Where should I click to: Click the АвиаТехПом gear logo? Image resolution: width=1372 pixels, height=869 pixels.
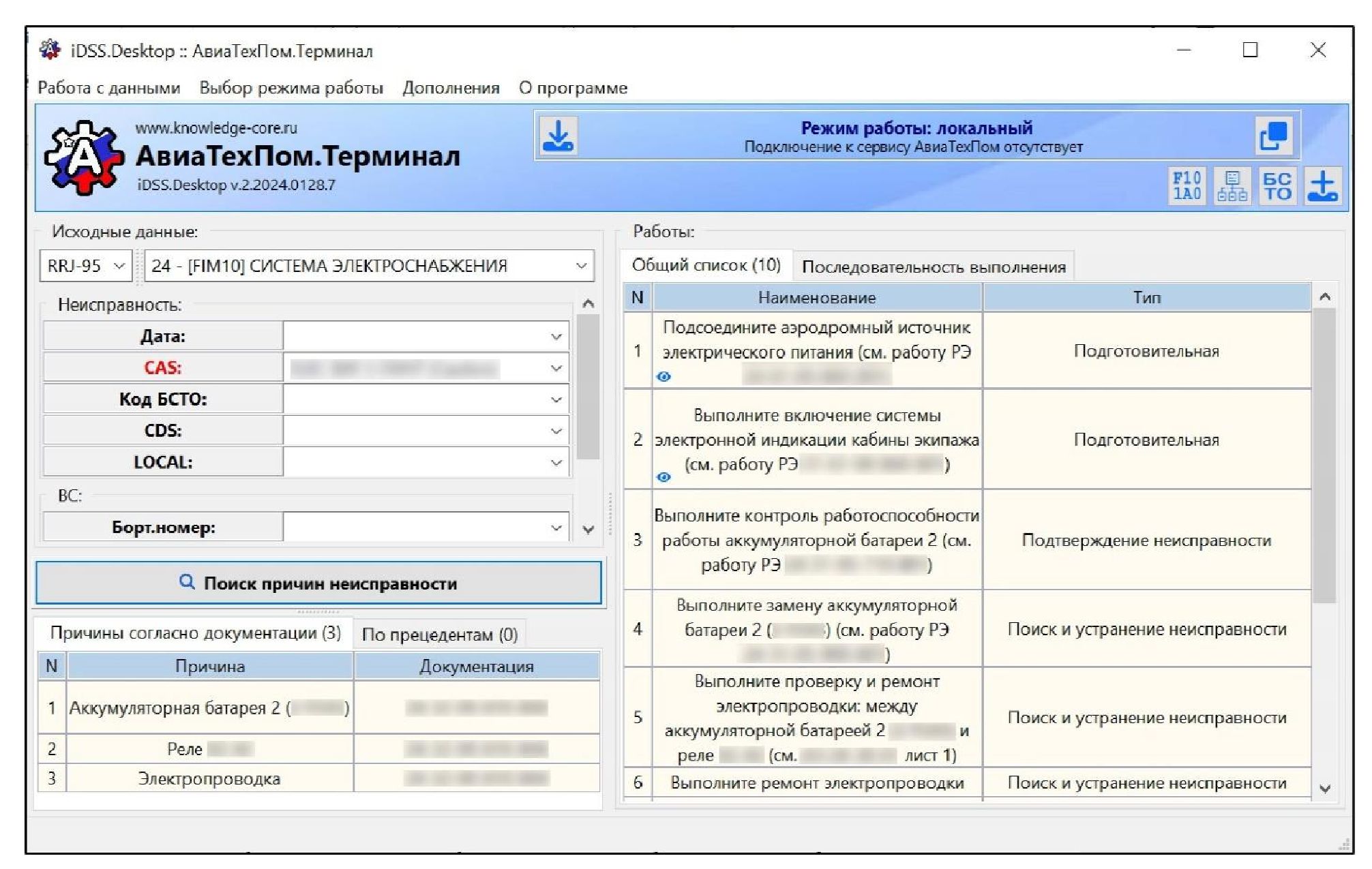tap(83, 158)
